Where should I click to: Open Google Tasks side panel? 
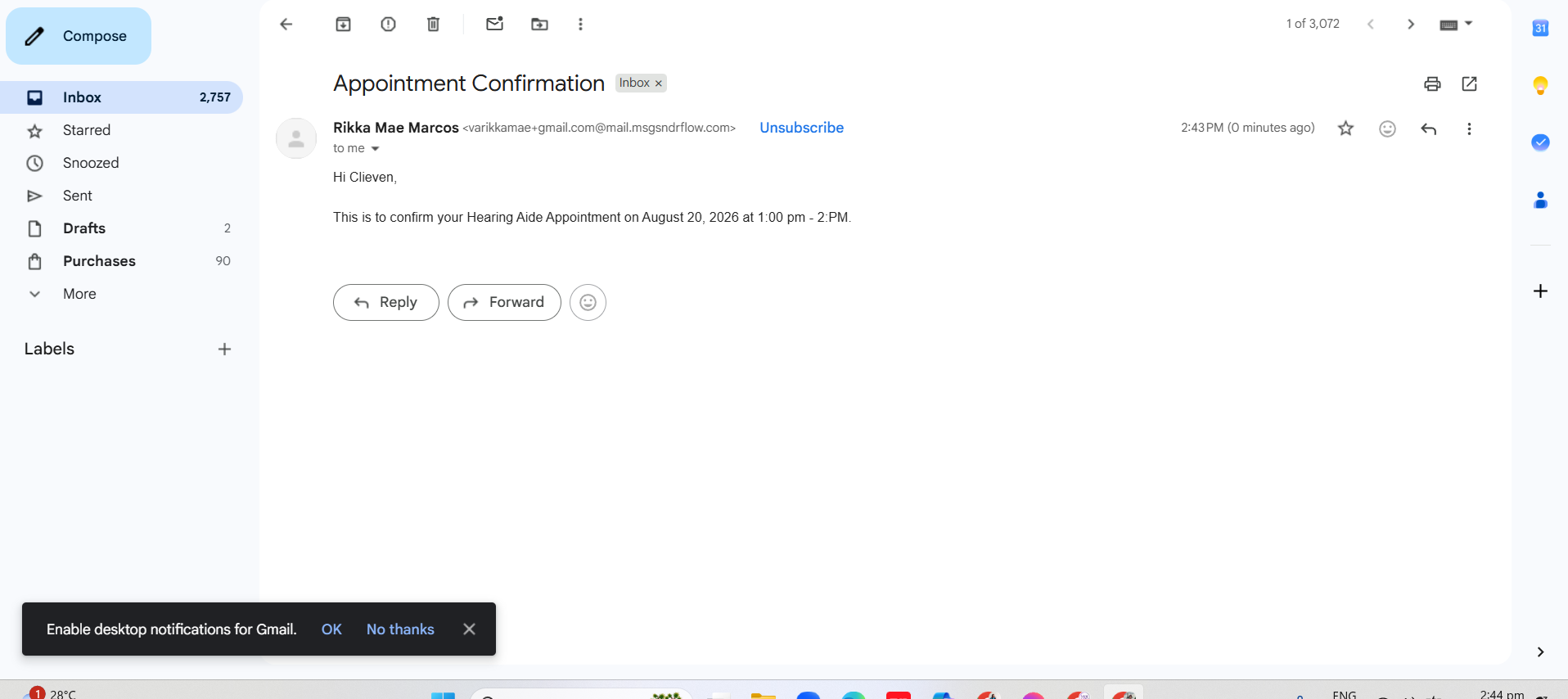[1540, 142]
